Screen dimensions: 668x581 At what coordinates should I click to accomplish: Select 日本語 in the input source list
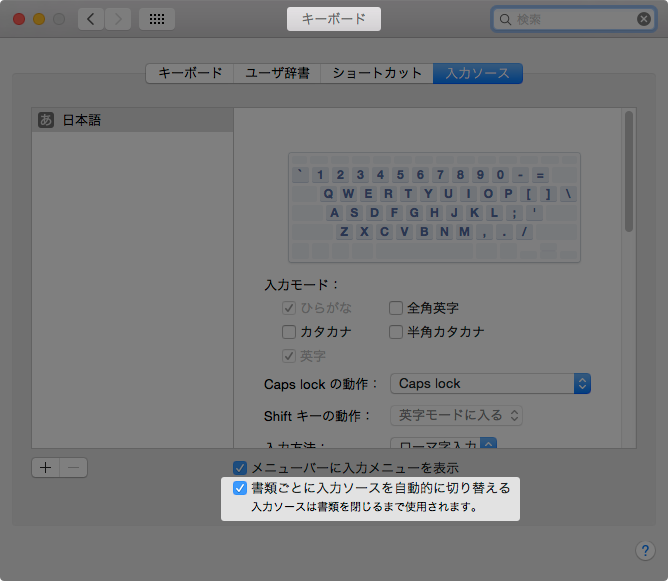[132, 120]
